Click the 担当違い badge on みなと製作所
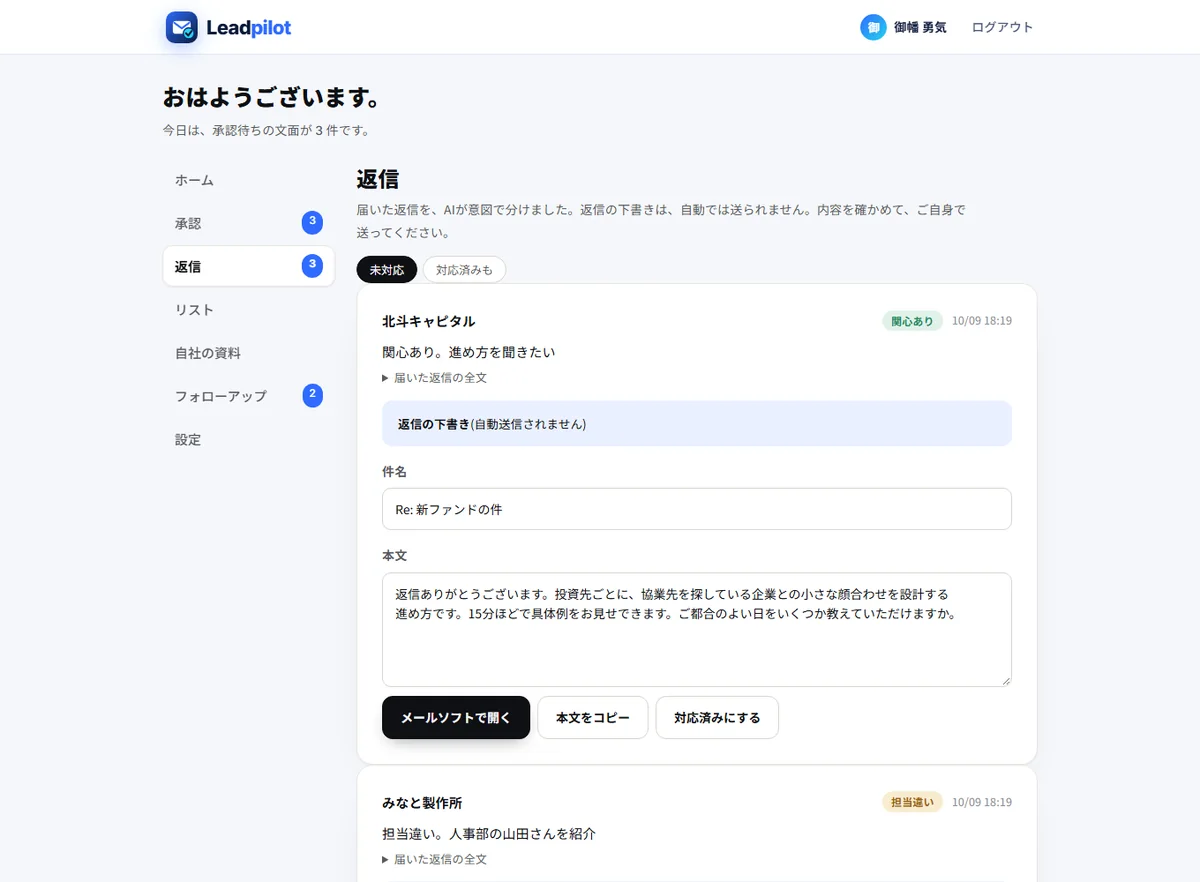1200x882 pixels. 912,802
